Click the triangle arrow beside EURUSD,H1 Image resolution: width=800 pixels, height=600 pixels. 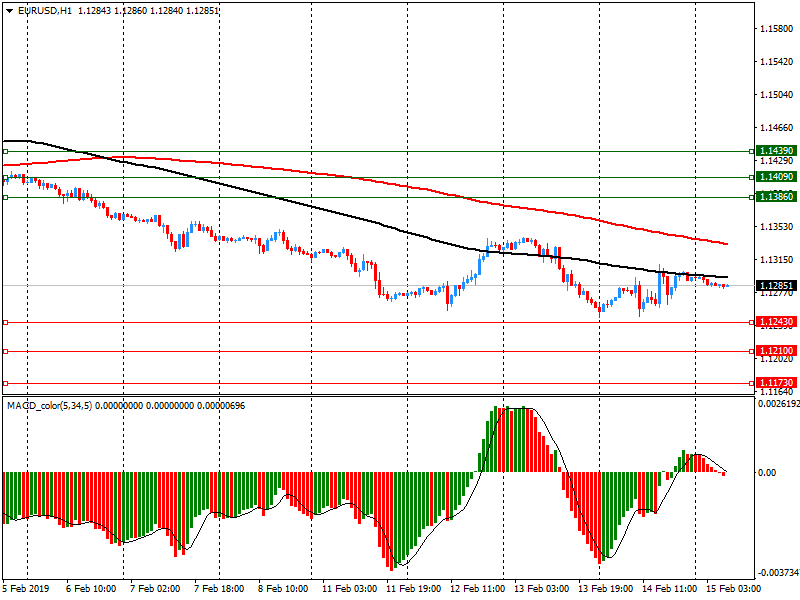pos(9,11)
